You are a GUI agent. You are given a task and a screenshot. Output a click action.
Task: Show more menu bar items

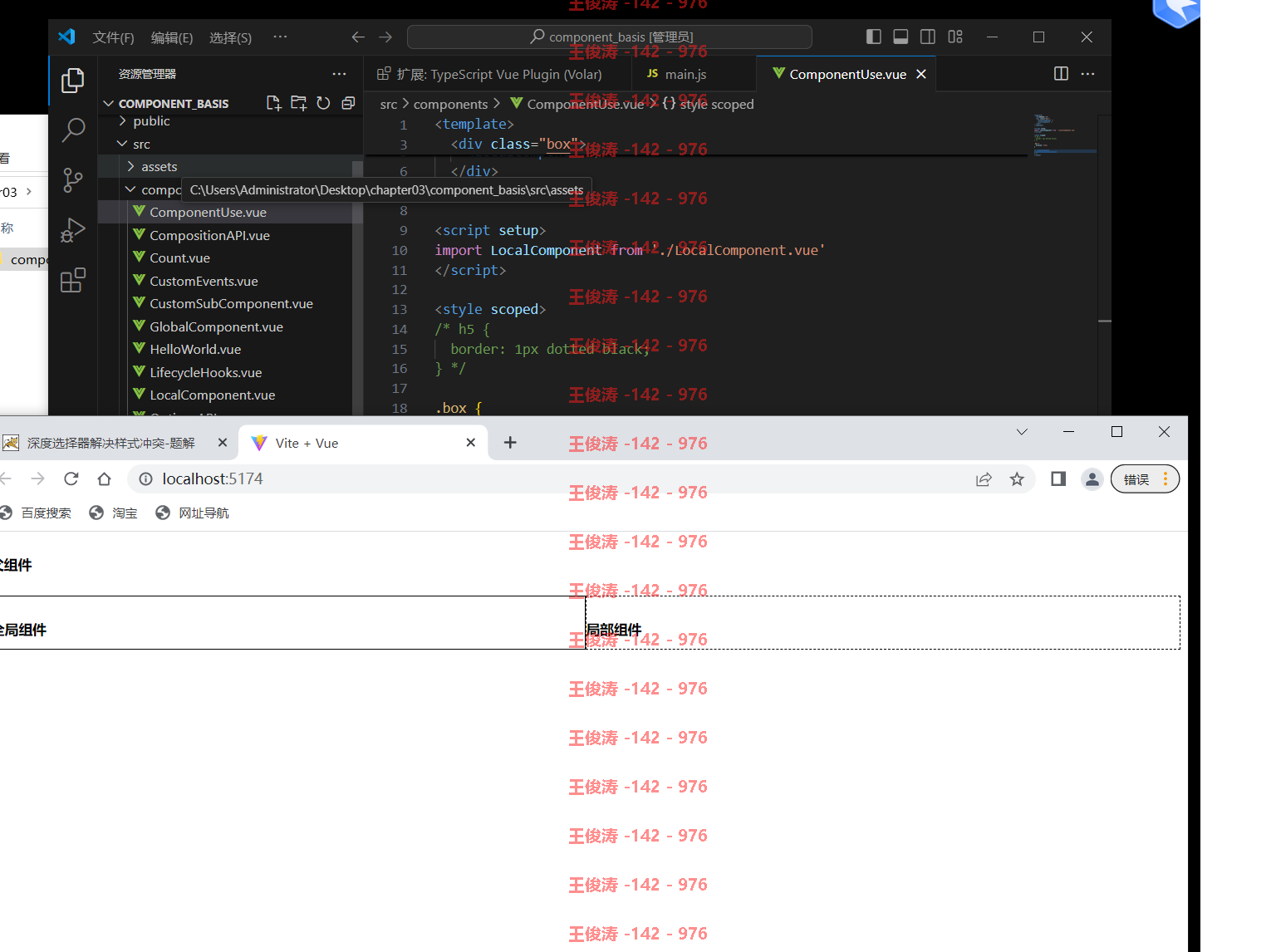(280, 37)
